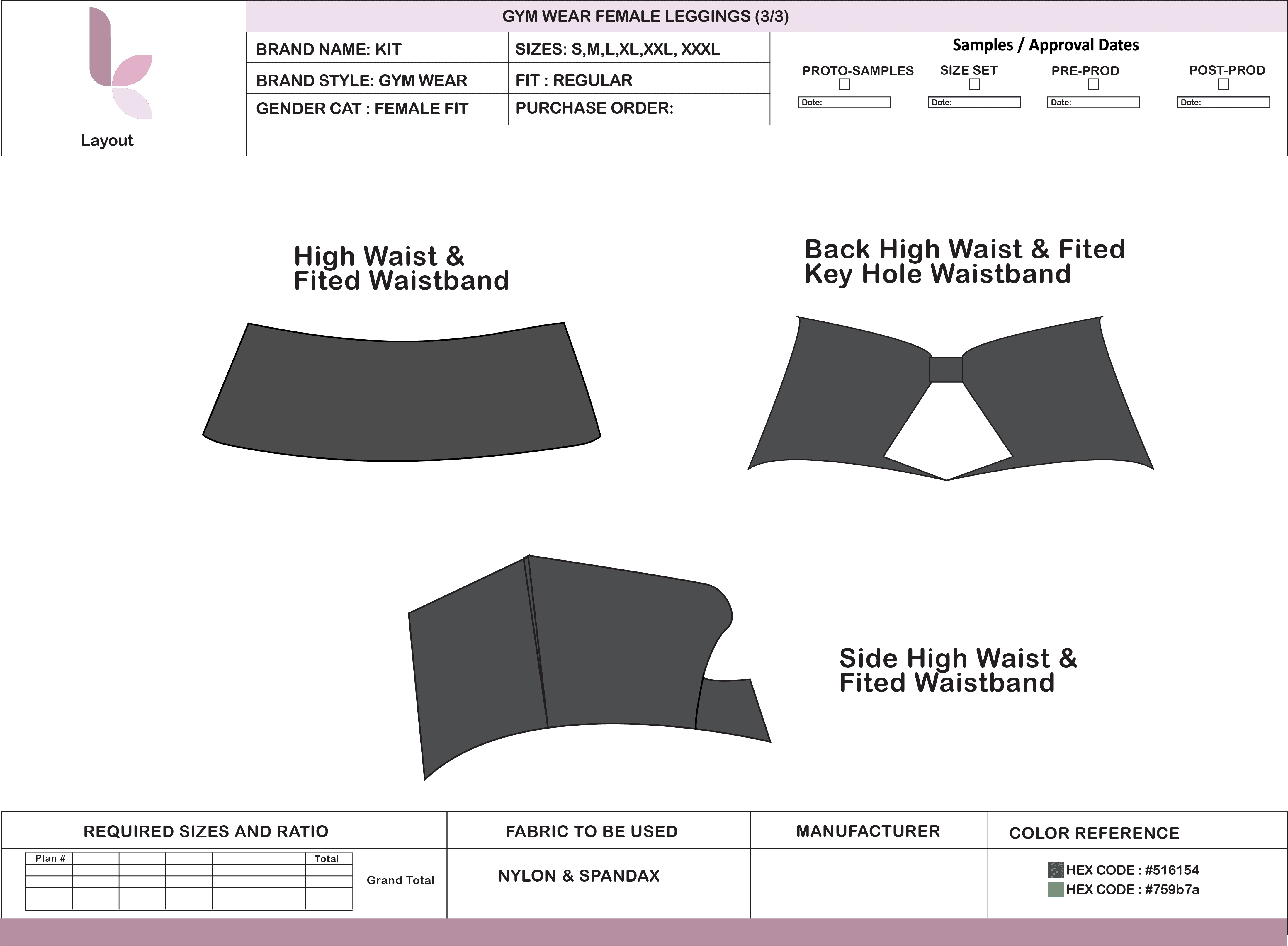This screenshot has width=1288, height=946.
Task: Click the dark gray #516154 color swatch
Action: tap(1056, 870)
